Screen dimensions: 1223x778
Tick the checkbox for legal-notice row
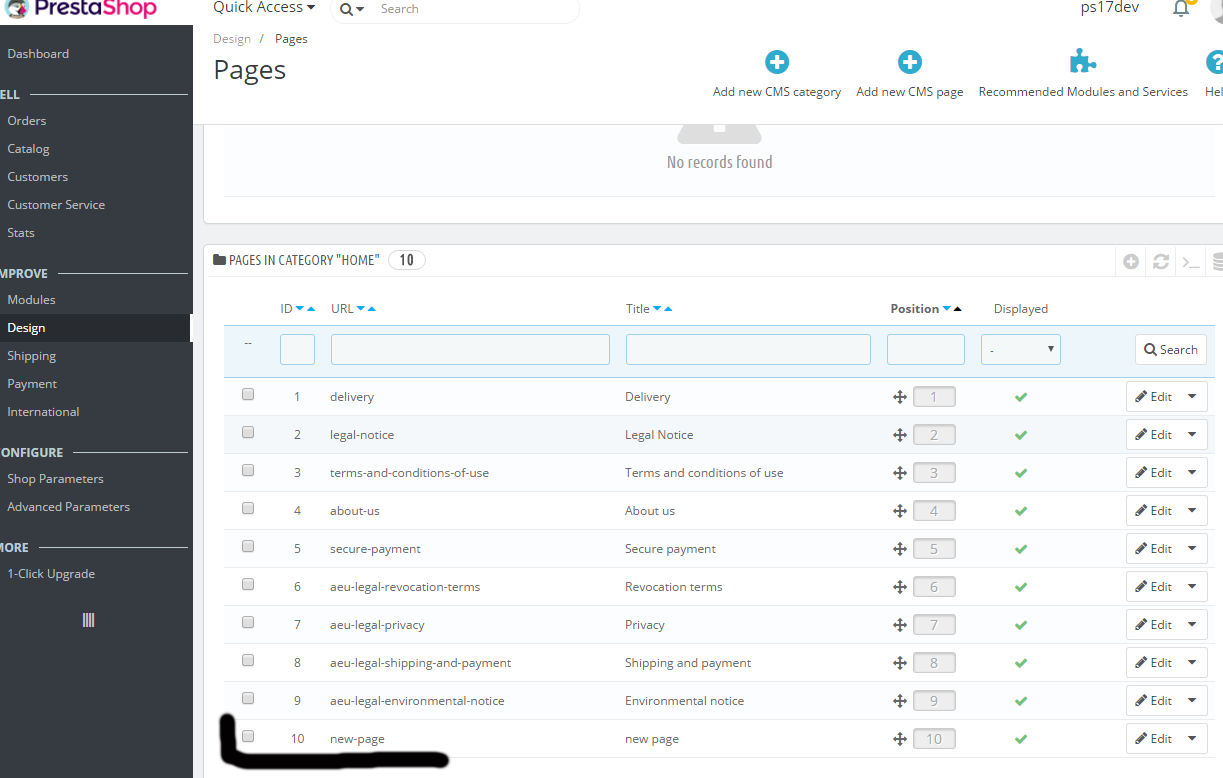click(x=248, y=432)
